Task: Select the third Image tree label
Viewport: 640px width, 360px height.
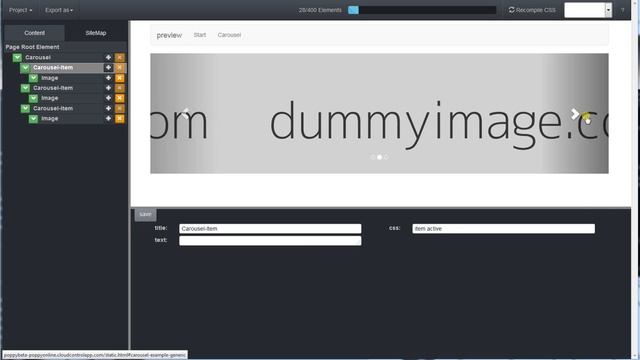Action: pos(49,119)
